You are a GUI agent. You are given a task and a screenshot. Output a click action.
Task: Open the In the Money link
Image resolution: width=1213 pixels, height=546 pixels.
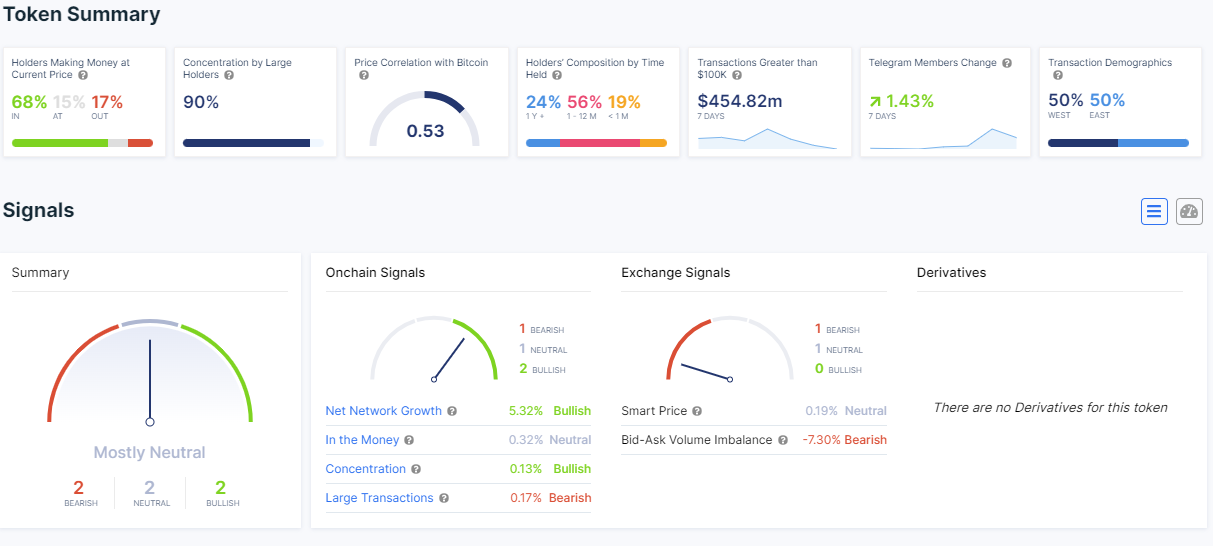362,440
